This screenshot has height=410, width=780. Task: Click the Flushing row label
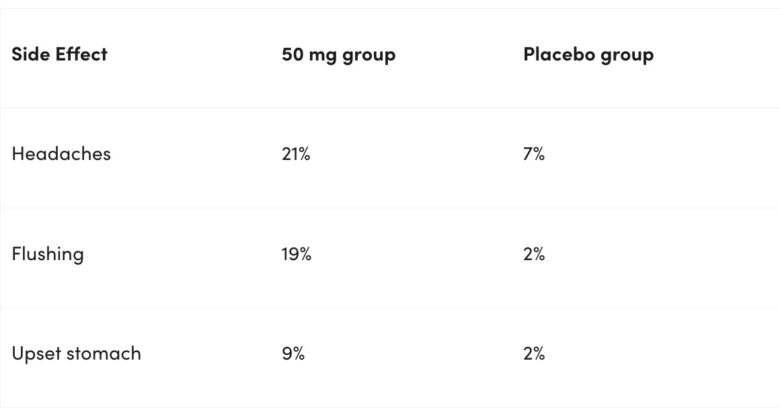point(47,254)
